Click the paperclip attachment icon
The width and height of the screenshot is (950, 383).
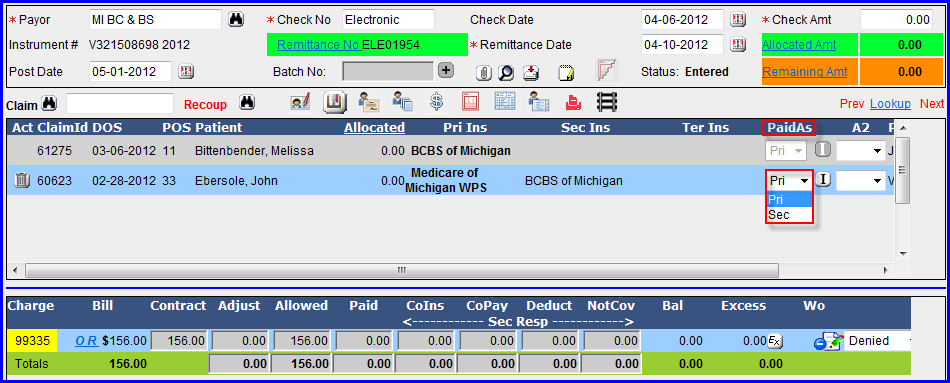[x=483, y=72]
